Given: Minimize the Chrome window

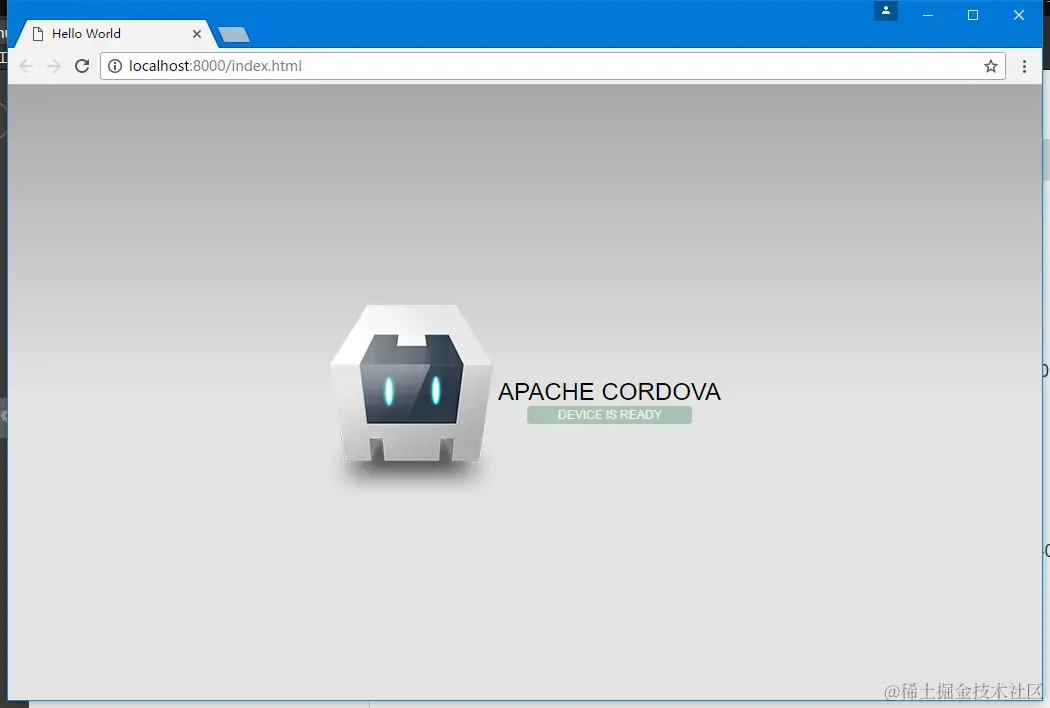Looking at the screenshot, I should pyautogui.click(x=927, y=15).
